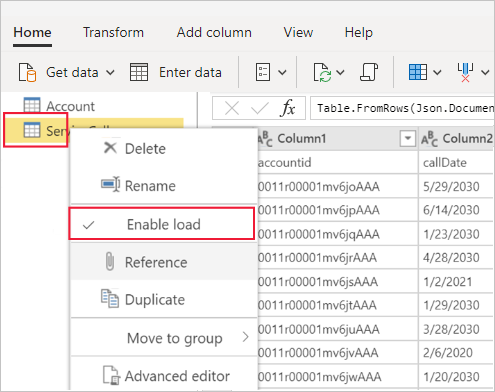Expand the Move to group submenu

click(164, 338)
